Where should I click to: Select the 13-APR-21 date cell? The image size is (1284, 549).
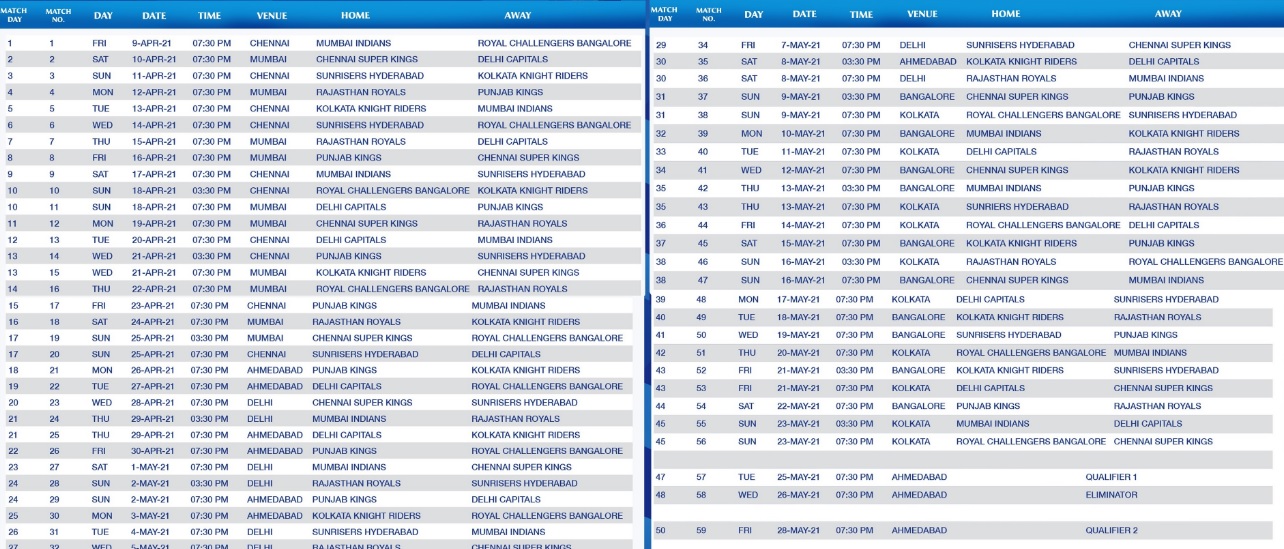[x=153, y=108]
